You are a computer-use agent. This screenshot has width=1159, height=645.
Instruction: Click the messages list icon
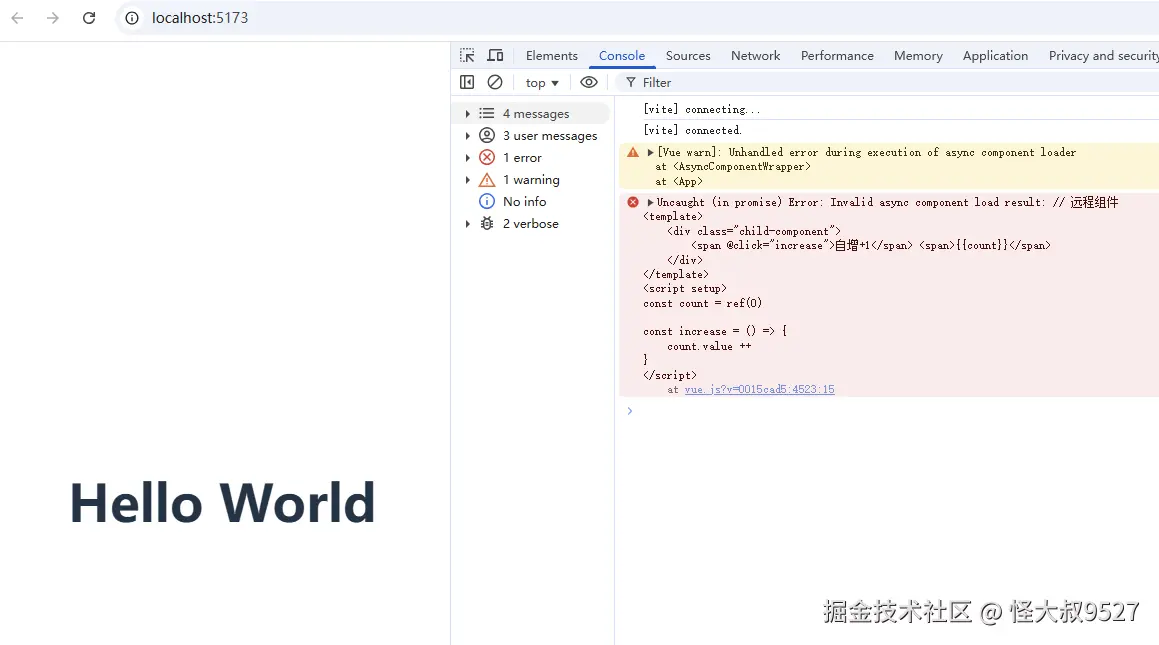pyautogui.click(x=486, y=114)
